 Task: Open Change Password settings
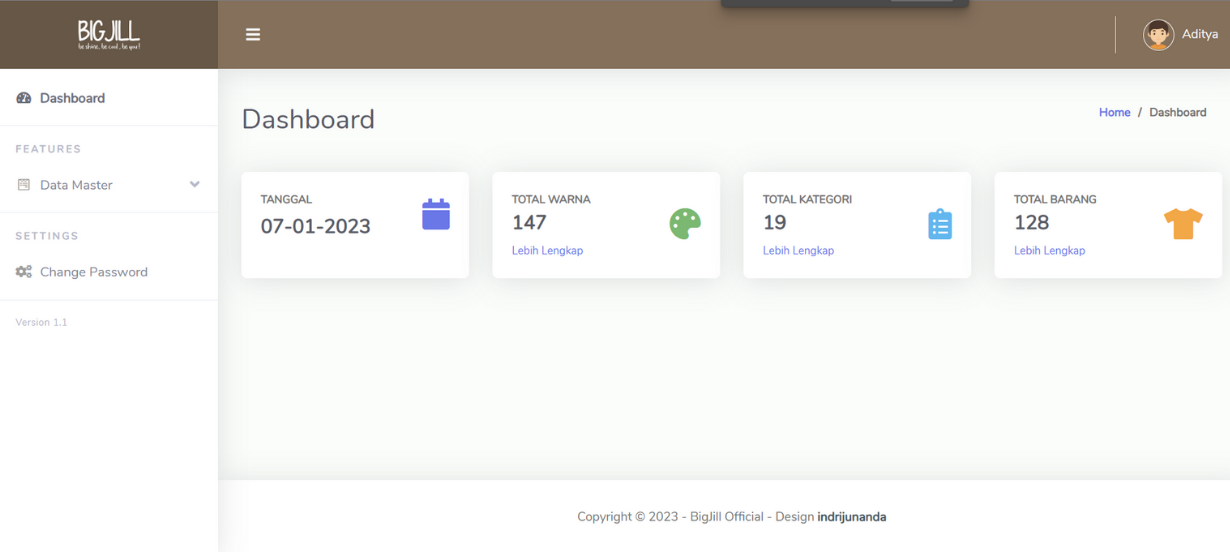point(93,272)
